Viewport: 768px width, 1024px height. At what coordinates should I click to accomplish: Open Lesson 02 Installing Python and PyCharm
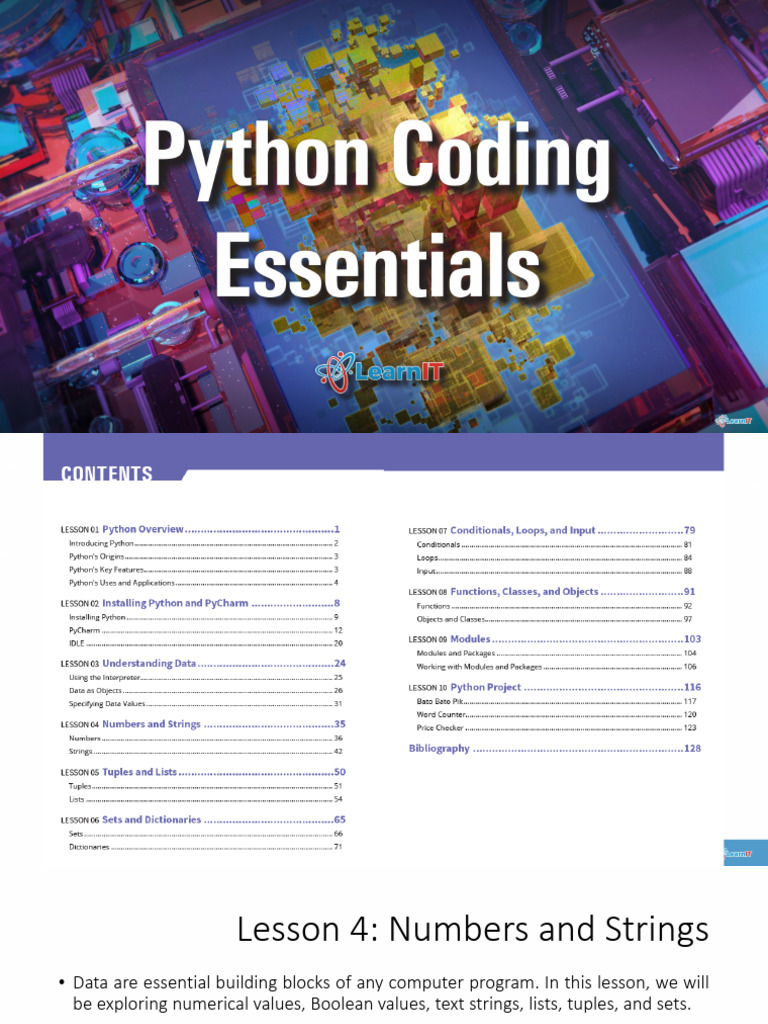(x=200, y=603)
